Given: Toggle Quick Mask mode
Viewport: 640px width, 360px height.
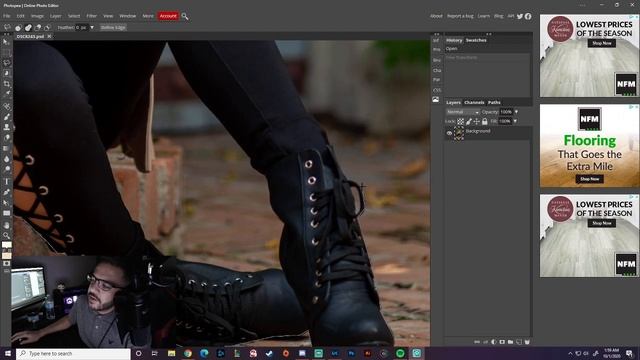Looking at the screenshot, I should (x=6, y=264).
